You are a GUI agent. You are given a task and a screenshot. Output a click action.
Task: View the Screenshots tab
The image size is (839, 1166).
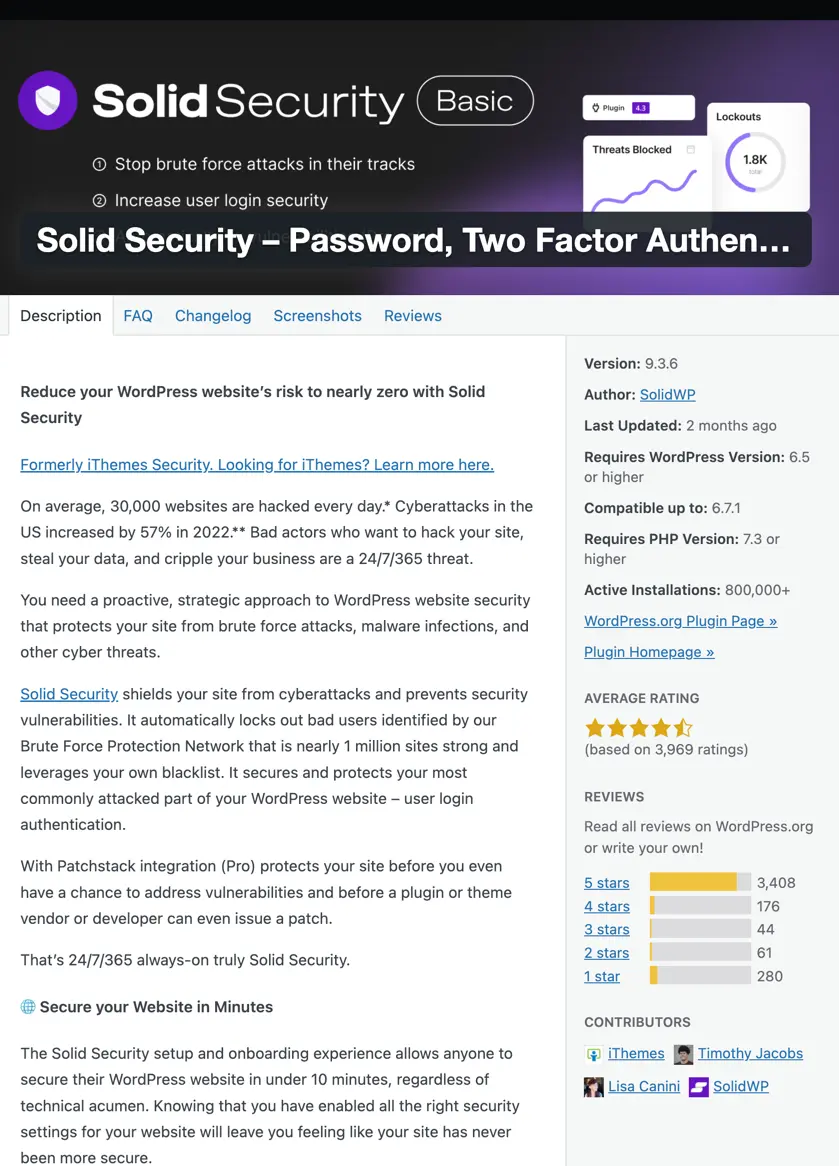[x=317, y=315]
